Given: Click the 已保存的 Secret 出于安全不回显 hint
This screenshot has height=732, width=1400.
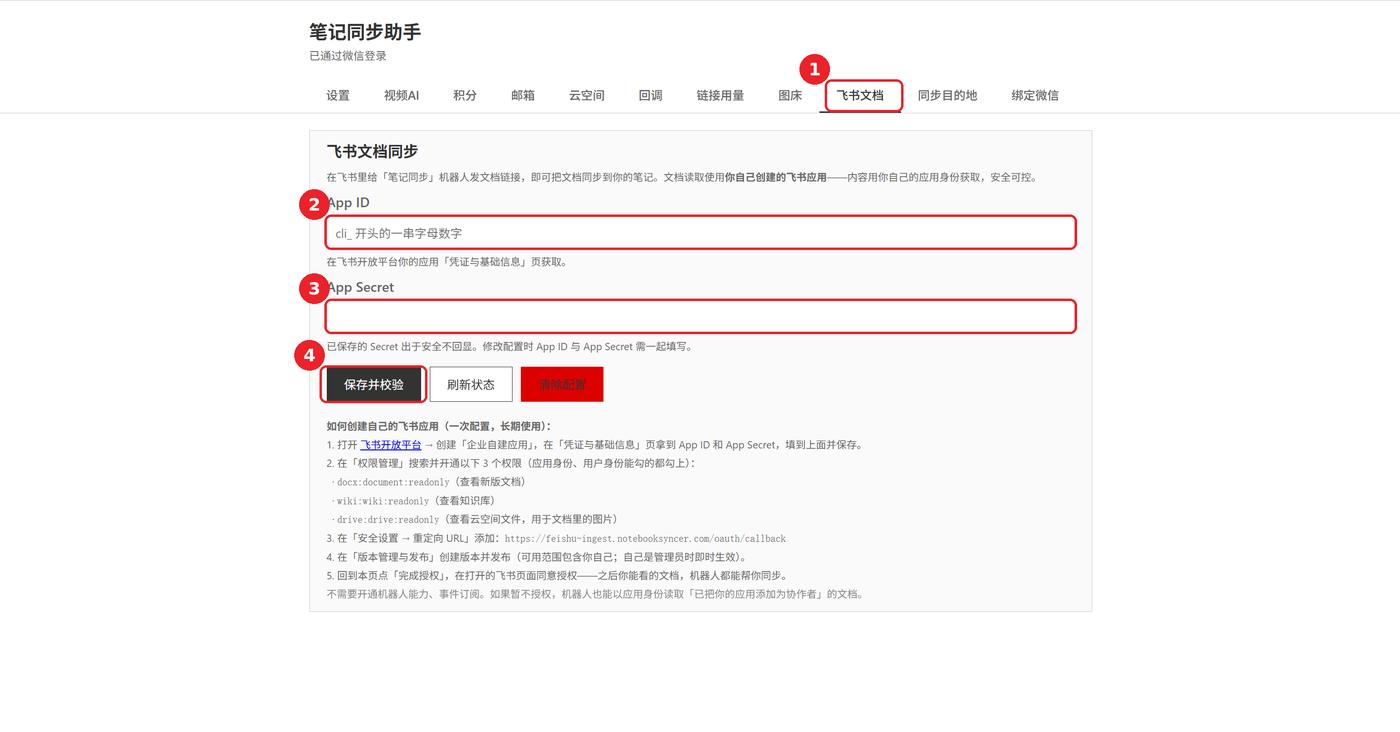Looking at the screenshot, I should pyautogui.click(x=510, y=347).
